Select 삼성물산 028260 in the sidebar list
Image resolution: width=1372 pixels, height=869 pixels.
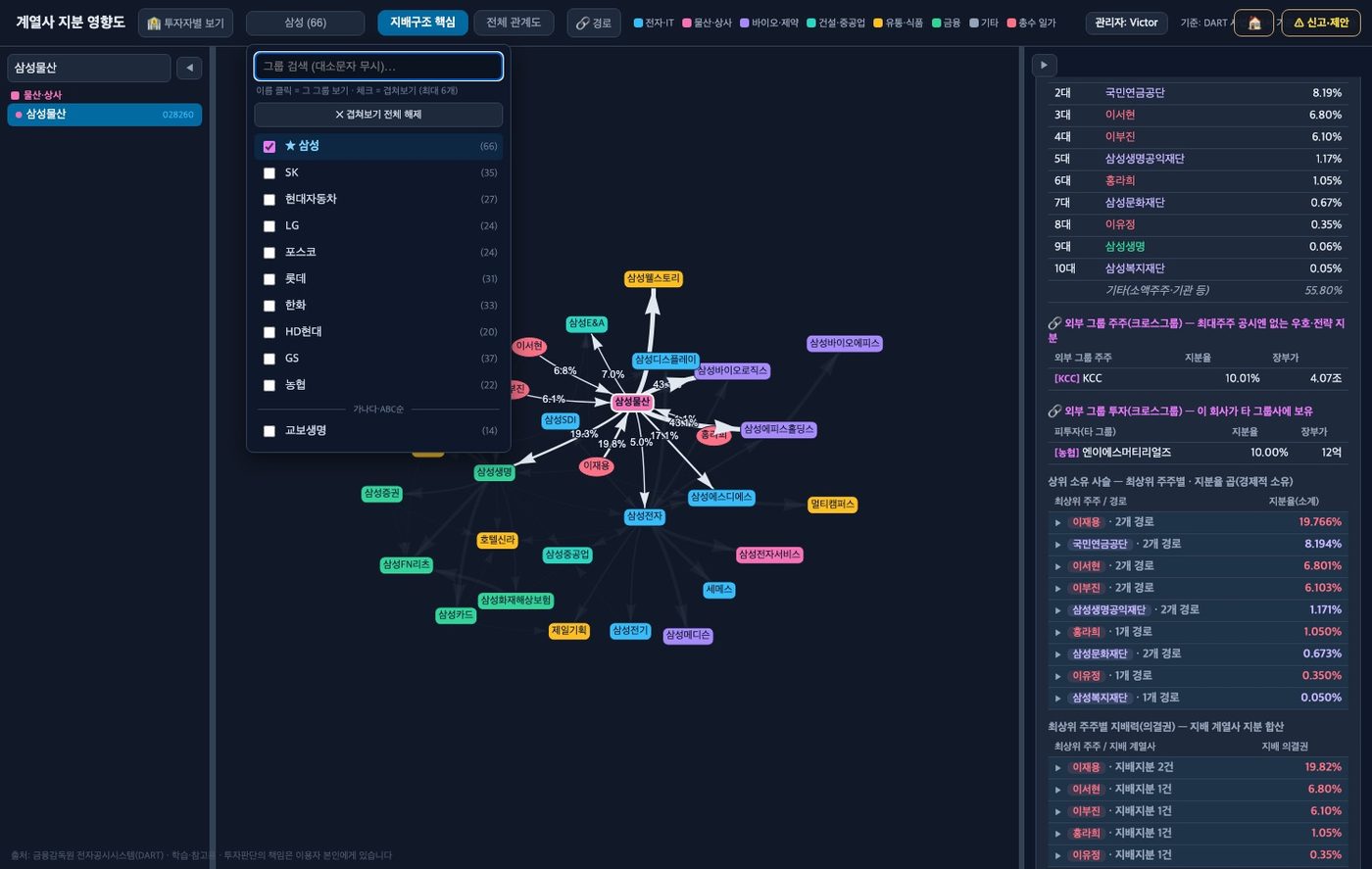(105, 115)
